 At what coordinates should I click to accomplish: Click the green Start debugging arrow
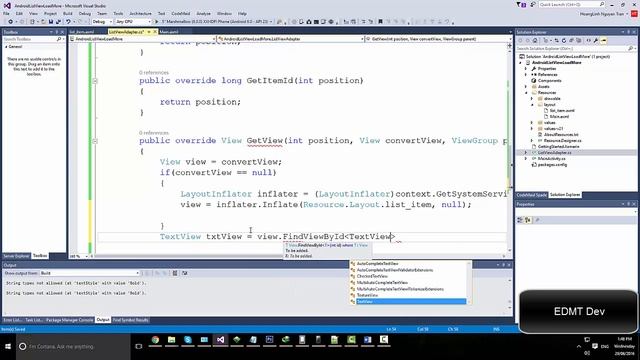click(156, 22)
